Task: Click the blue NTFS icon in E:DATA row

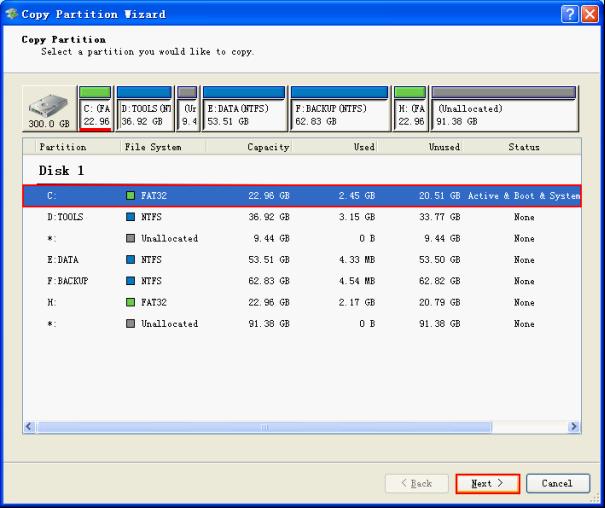Action: tap(129, 260)
